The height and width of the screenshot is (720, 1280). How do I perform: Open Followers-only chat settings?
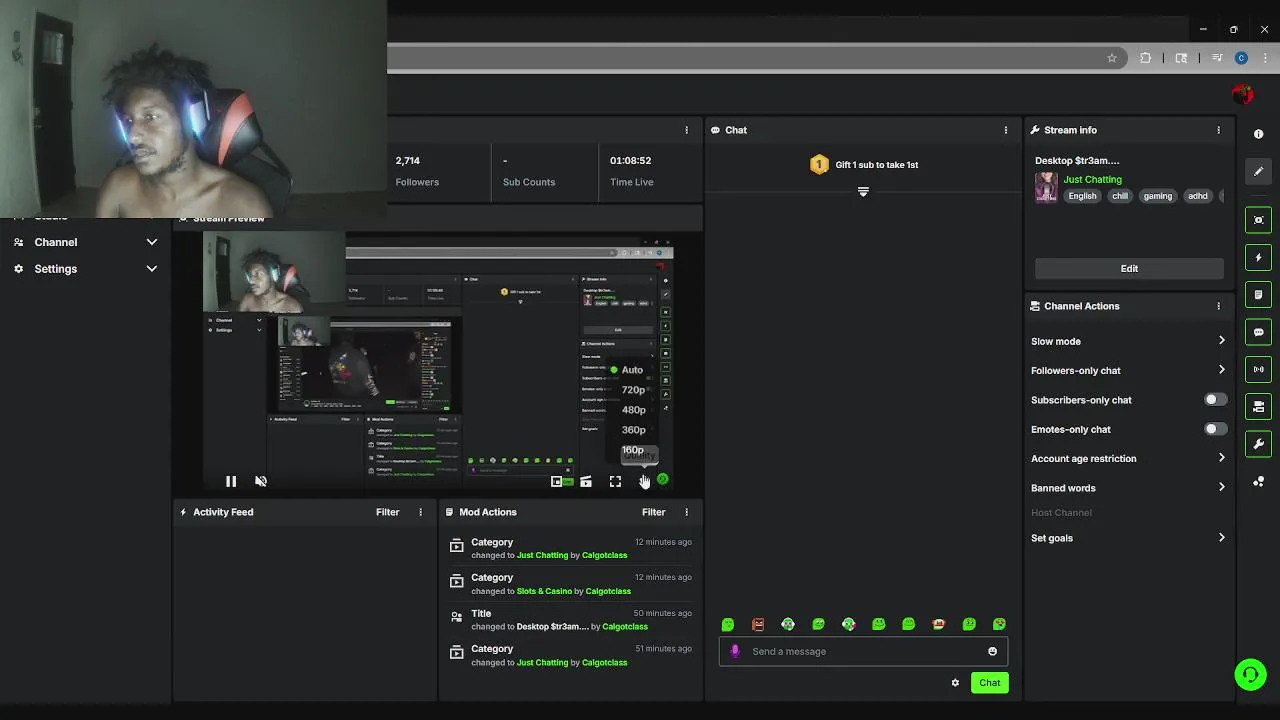[1128, 370]
